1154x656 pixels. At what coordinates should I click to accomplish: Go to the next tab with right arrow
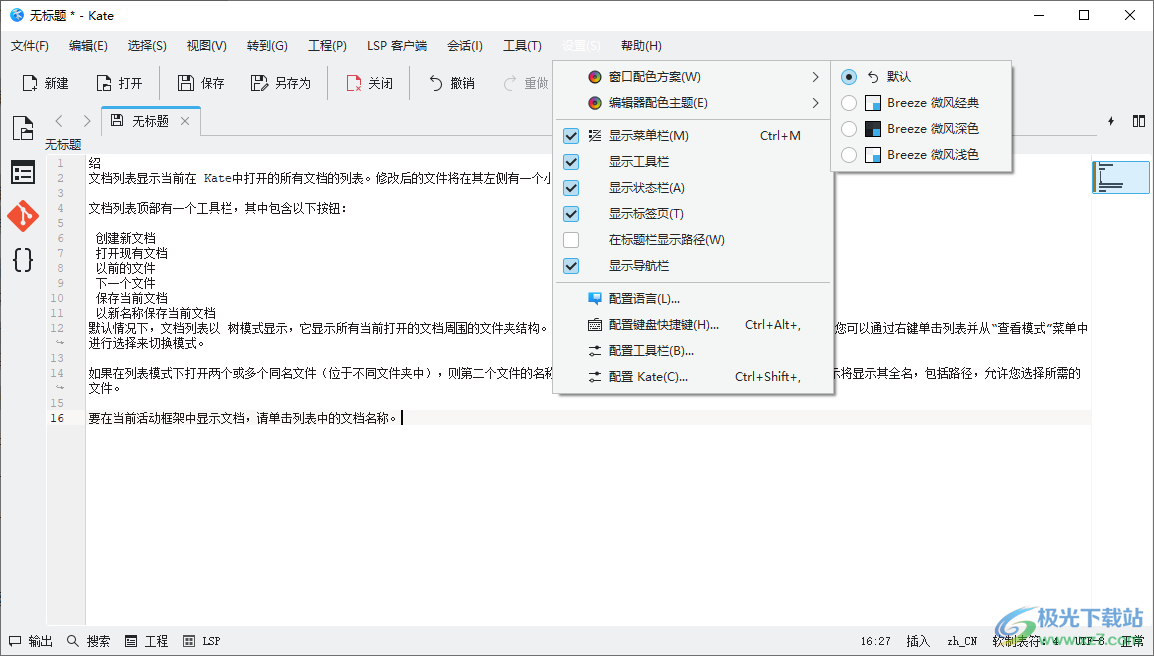coord(87,121)
